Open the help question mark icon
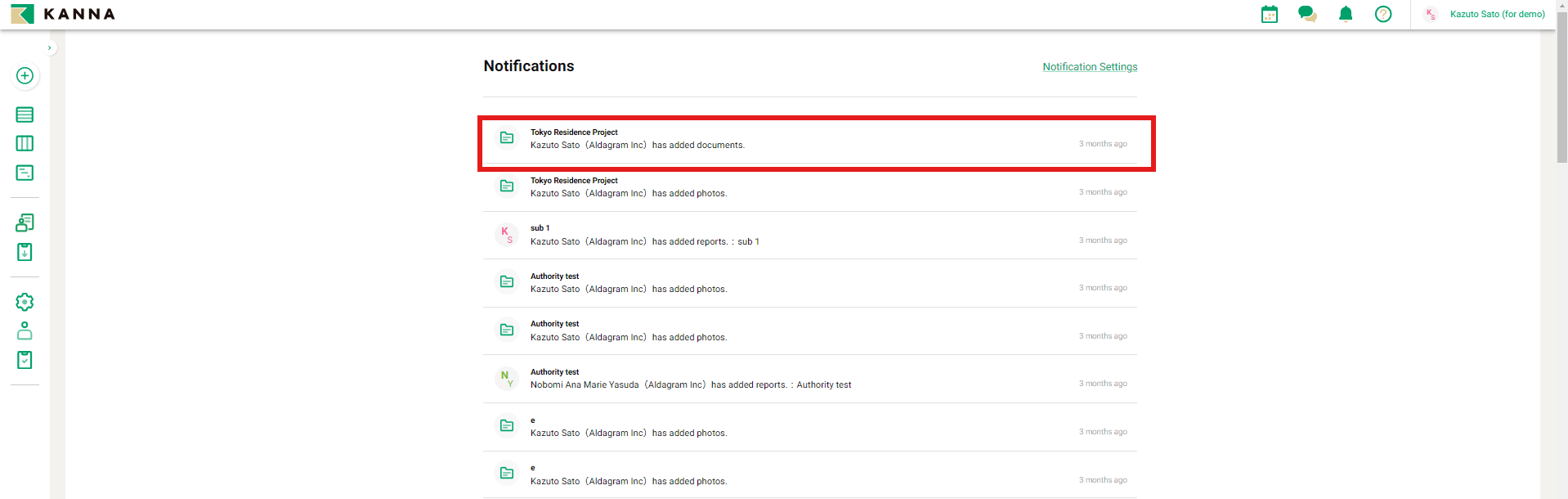Screen dimensions: 1568x499 [x=1382, y=14]
